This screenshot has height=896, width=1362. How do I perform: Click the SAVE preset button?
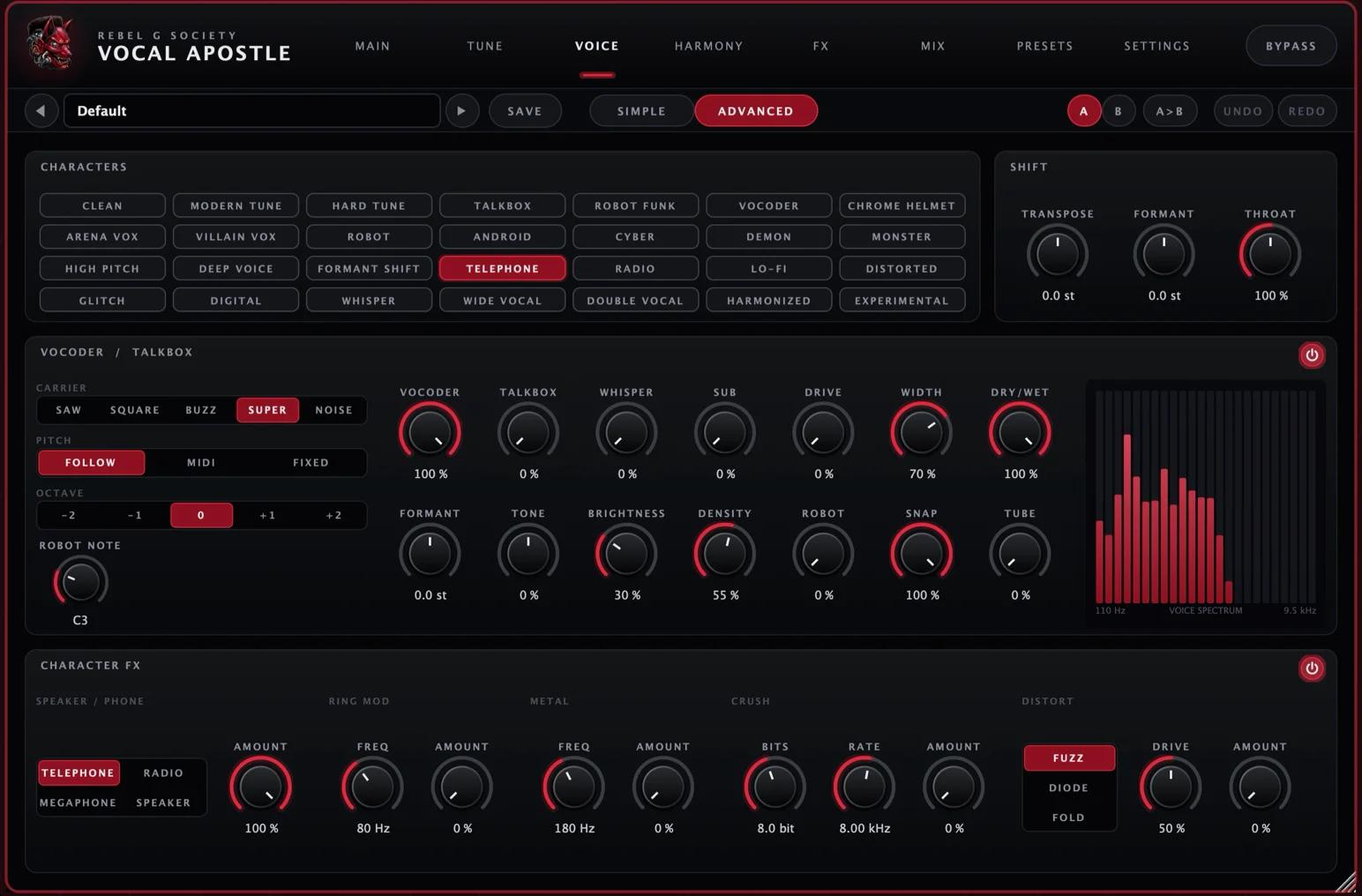525,111
